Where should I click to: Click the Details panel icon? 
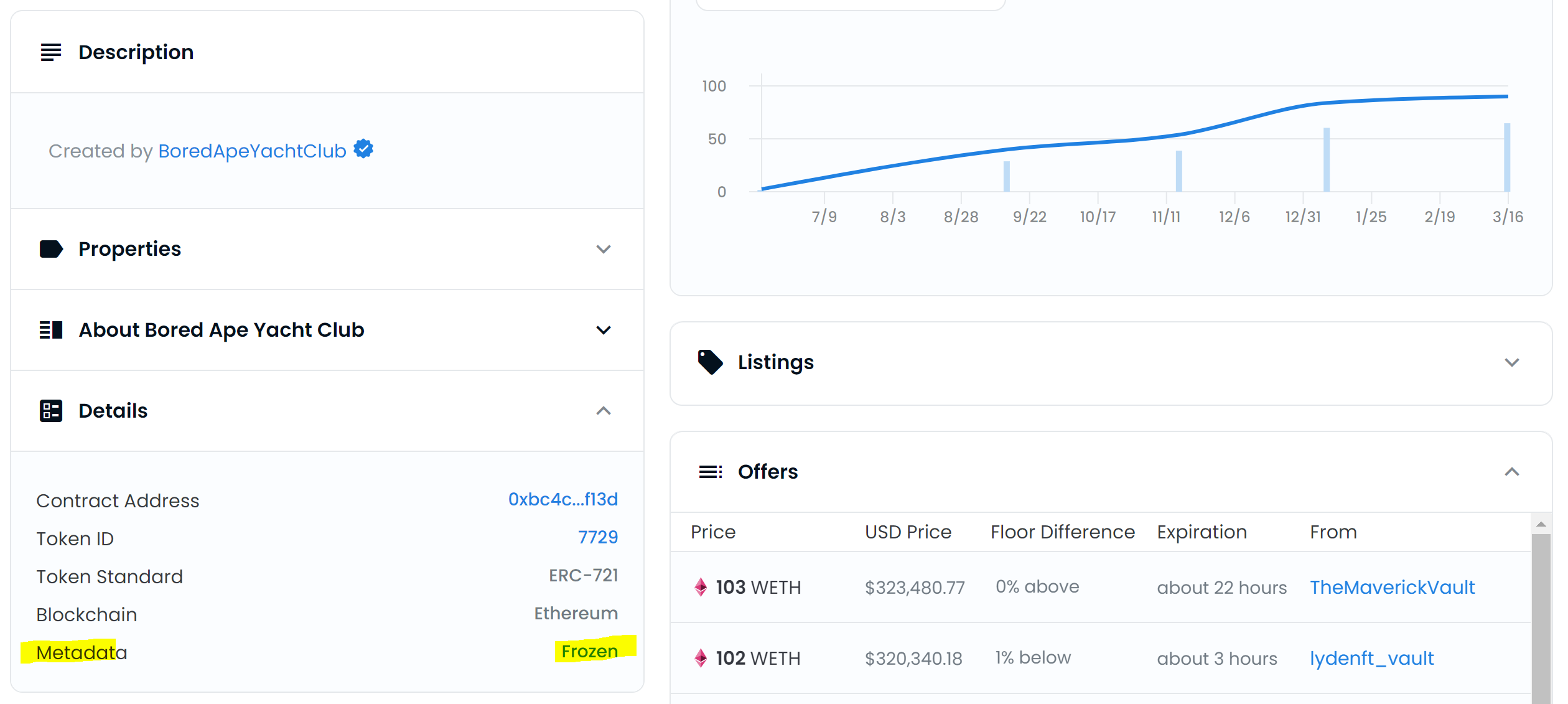[51, 411]
